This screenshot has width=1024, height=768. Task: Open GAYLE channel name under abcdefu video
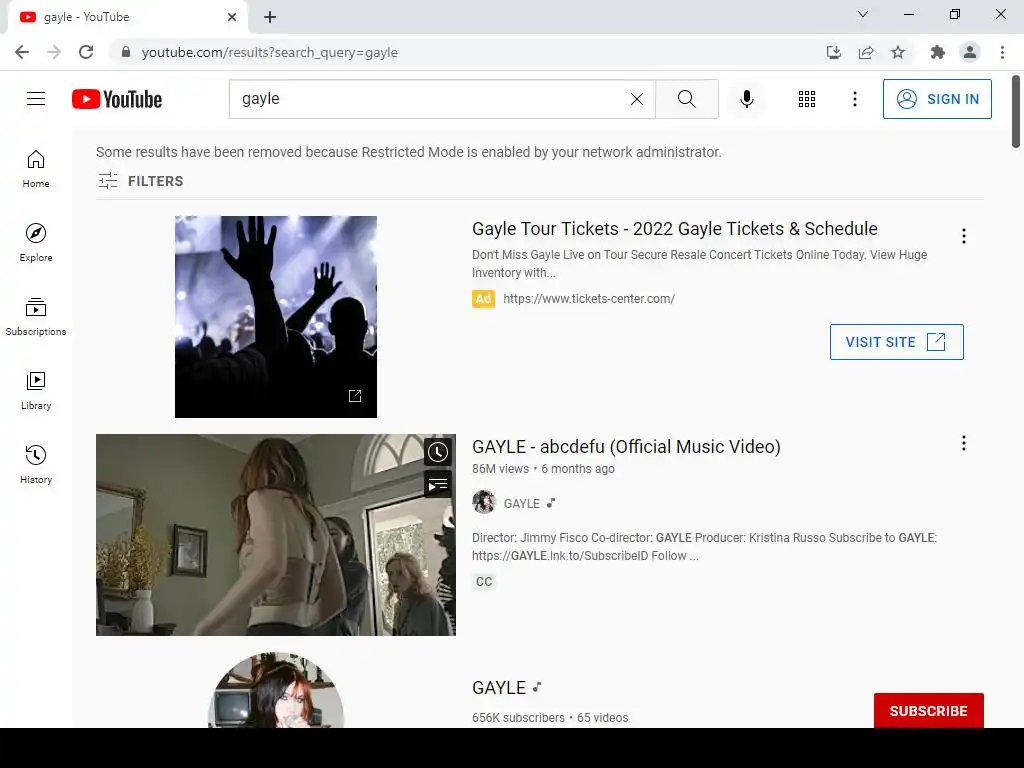pyautogui.click(x=521, y=504)
